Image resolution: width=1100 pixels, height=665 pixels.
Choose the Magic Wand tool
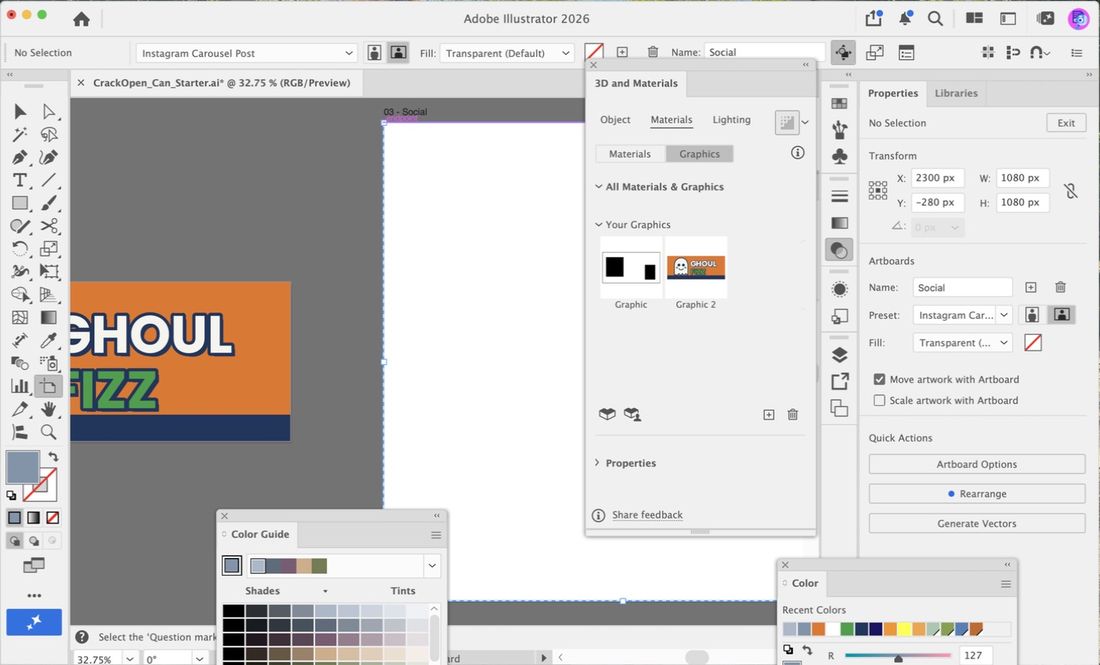(x=20, y=134)
